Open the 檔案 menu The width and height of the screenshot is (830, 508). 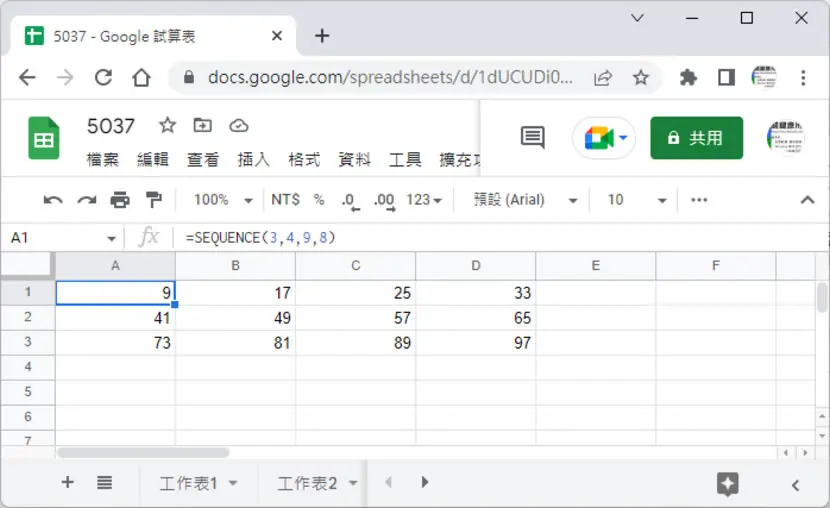coord(103,159)
